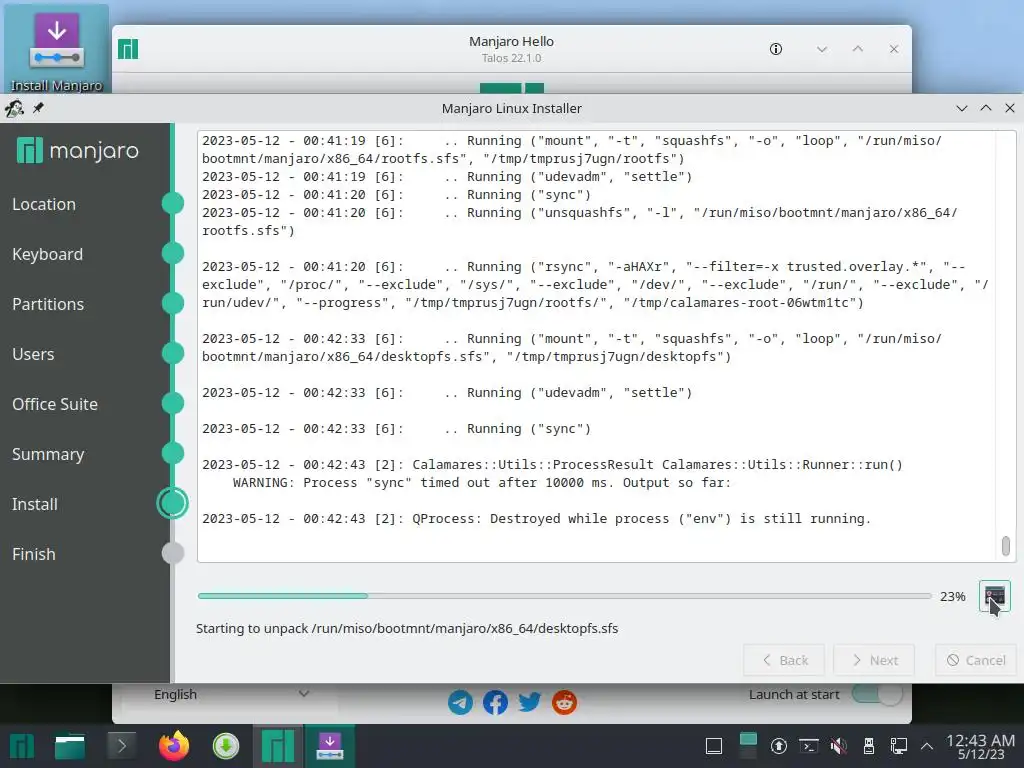Select the Office Suite step in sidebar
The height and width of the screenshot is (768, 1024).
[x=55, y=404]
